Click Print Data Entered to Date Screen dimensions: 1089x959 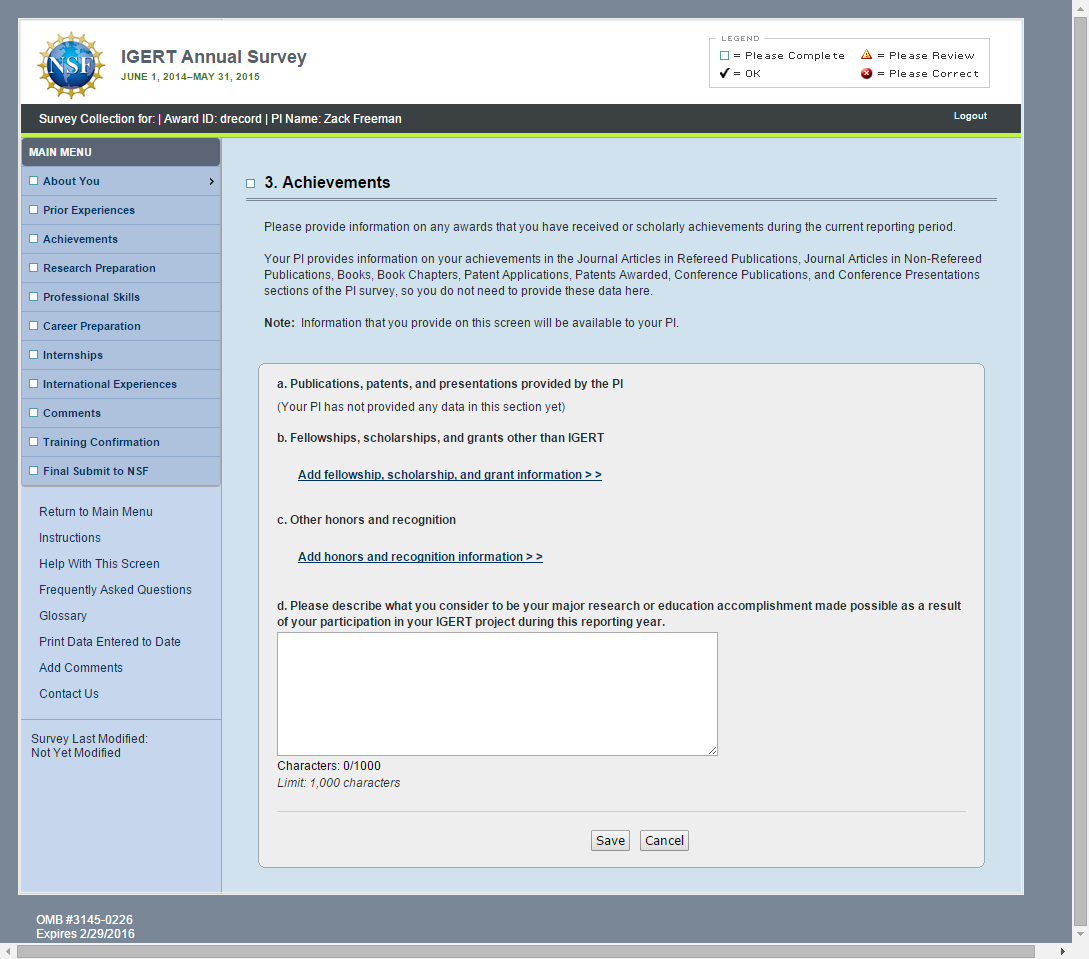(110, 642)
